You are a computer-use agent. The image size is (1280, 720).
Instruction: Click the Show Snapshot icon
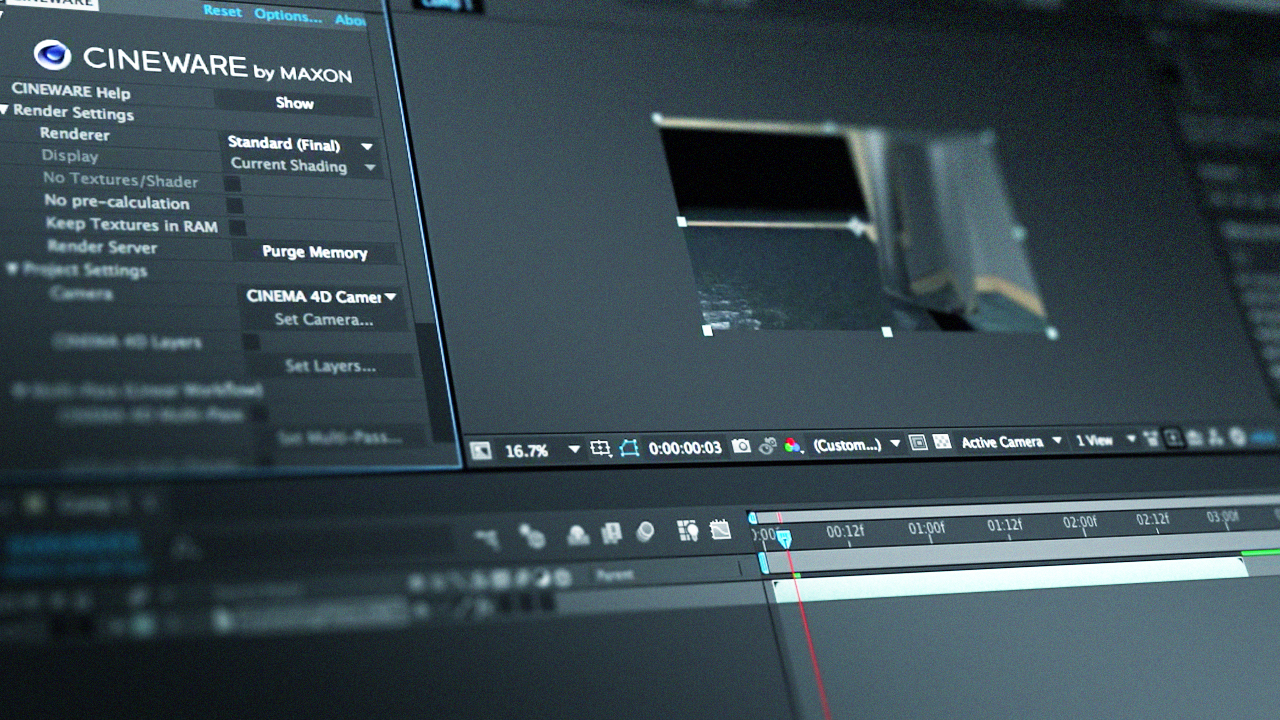click(x=767, y=446)
